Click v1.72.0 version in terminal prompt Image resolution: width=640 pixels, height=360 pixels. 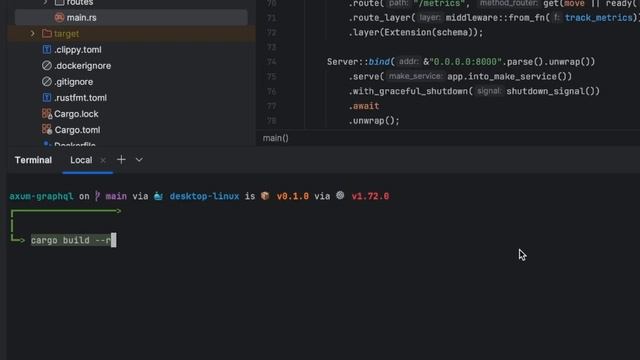click(370, 196)
